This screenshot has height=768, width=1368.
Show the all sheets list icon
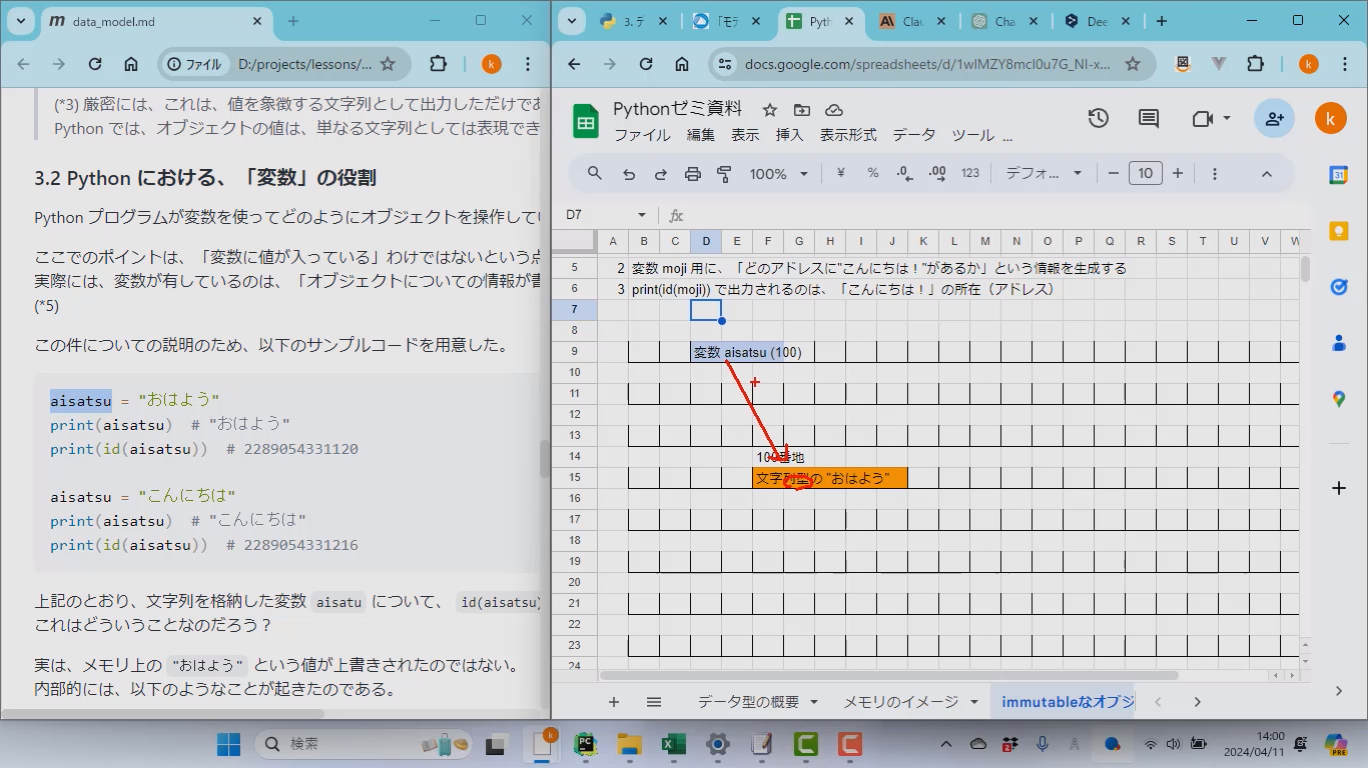pos(654,702)
